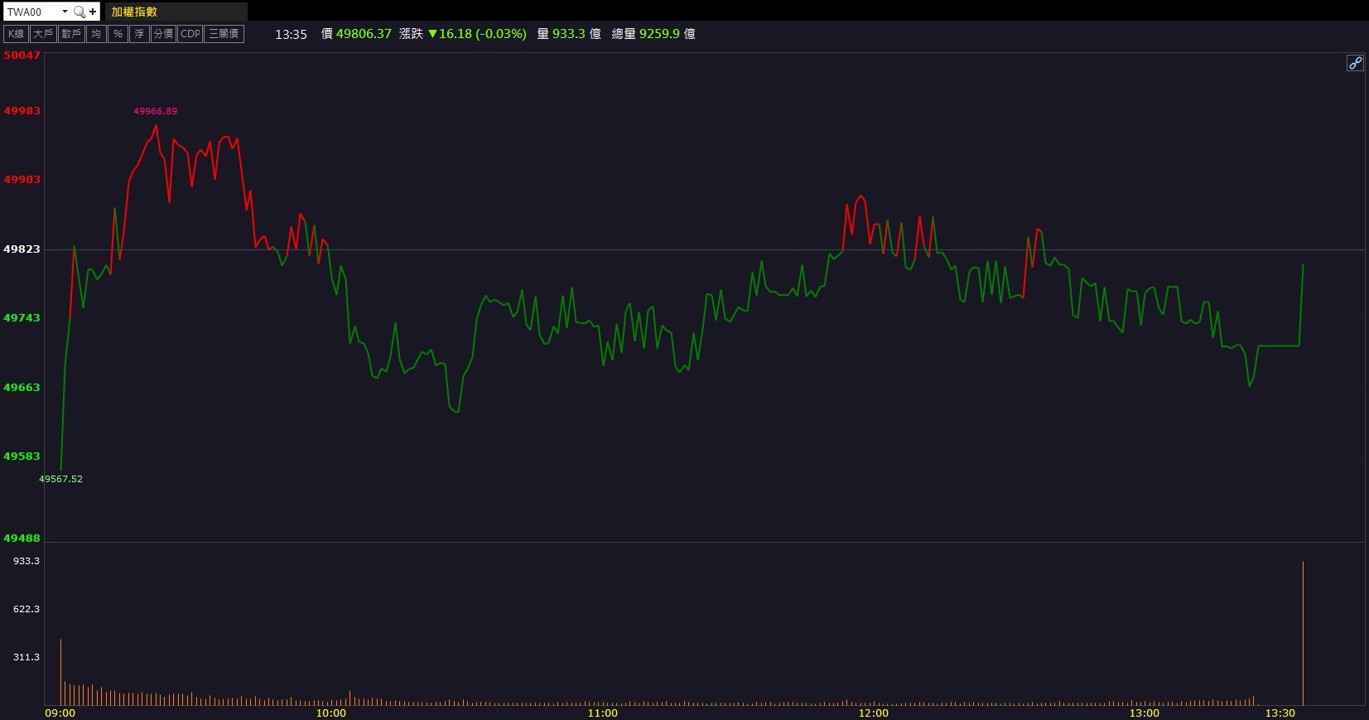Click the 49488 bottom axis label
Screen dimensions: 1369x720
tap(22, 538)
